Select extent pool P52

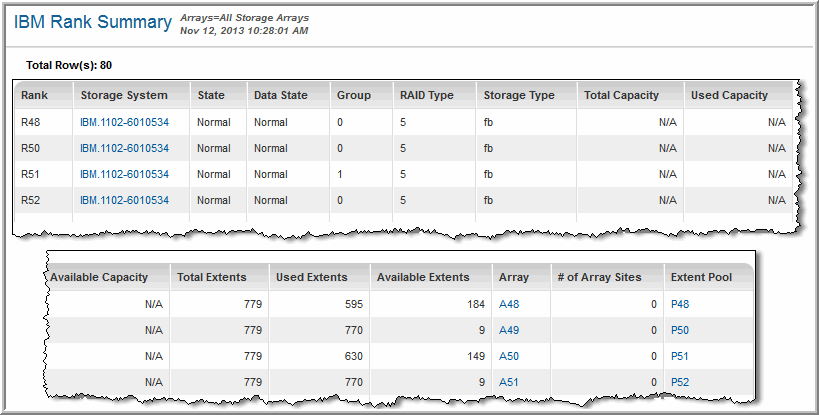pos(680,381)
